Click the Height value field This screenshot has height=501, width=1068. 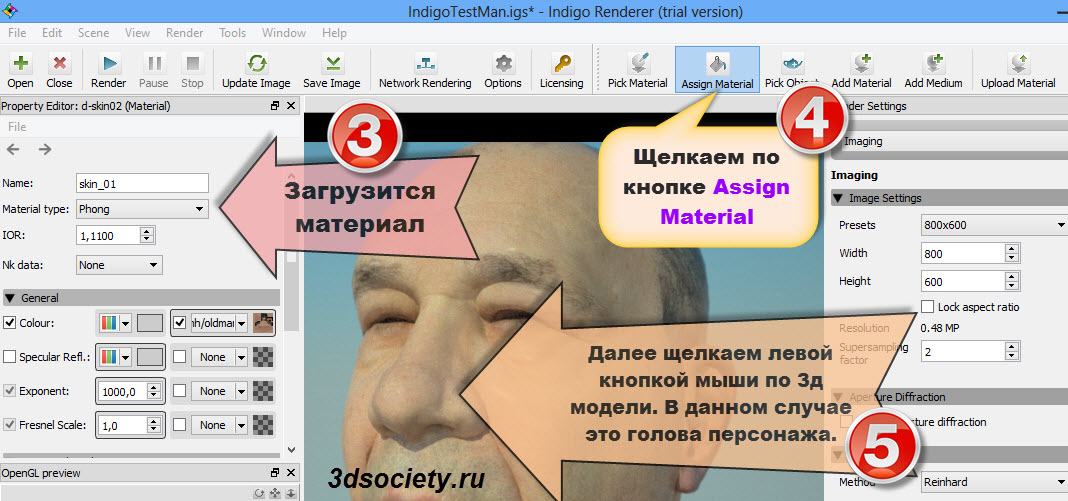(x=963, y=281)
